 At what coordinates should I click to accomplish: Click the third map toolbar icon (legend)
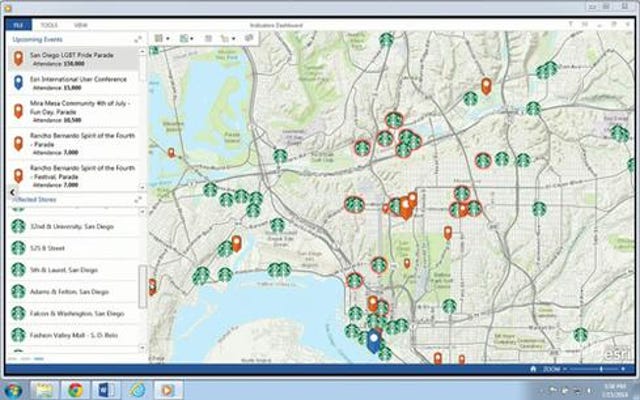pyautogui.click(x=208, y=38)
